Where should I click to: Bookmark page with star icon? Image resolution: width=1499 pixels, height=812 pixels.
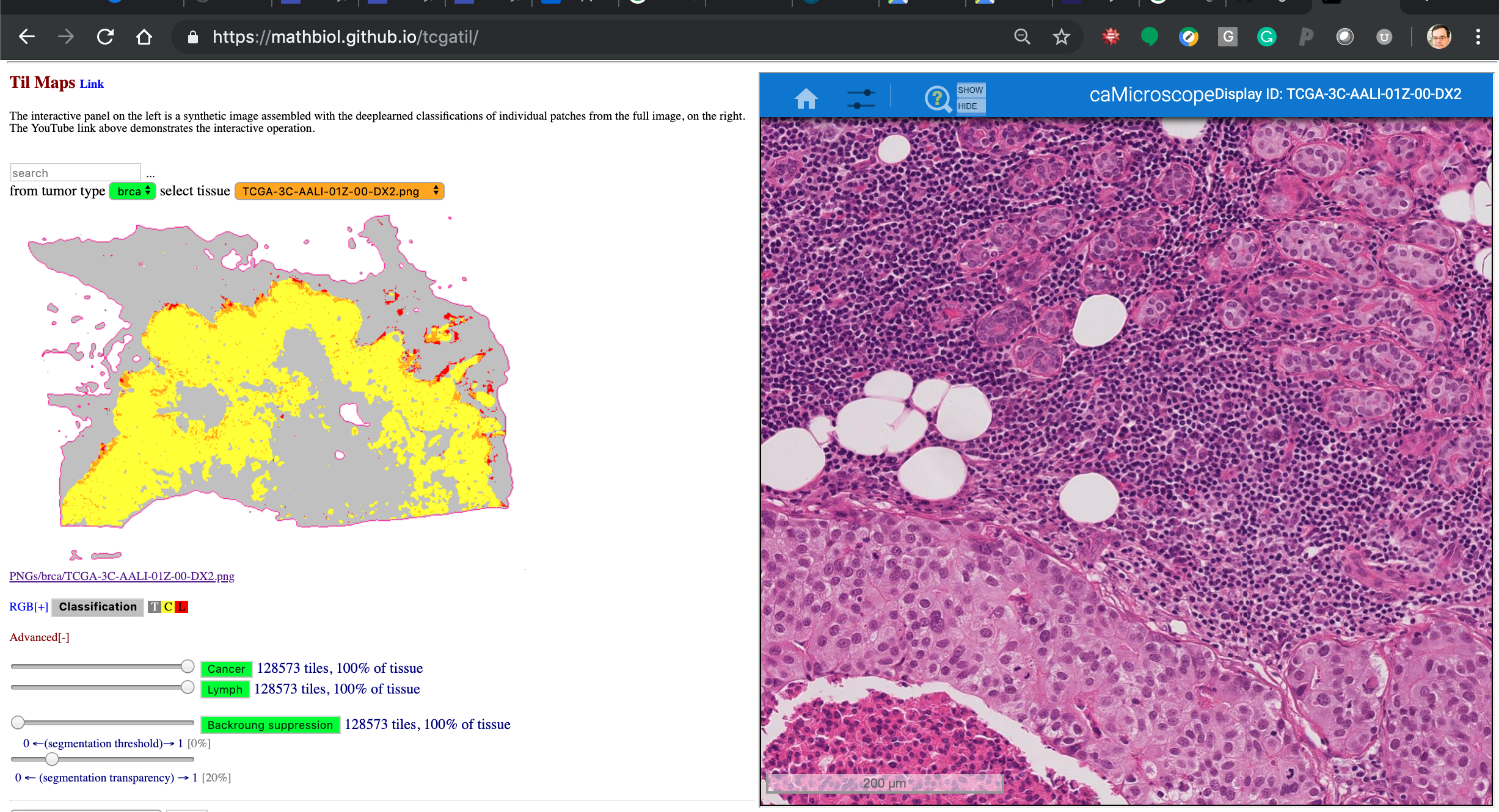(1062, 37)
